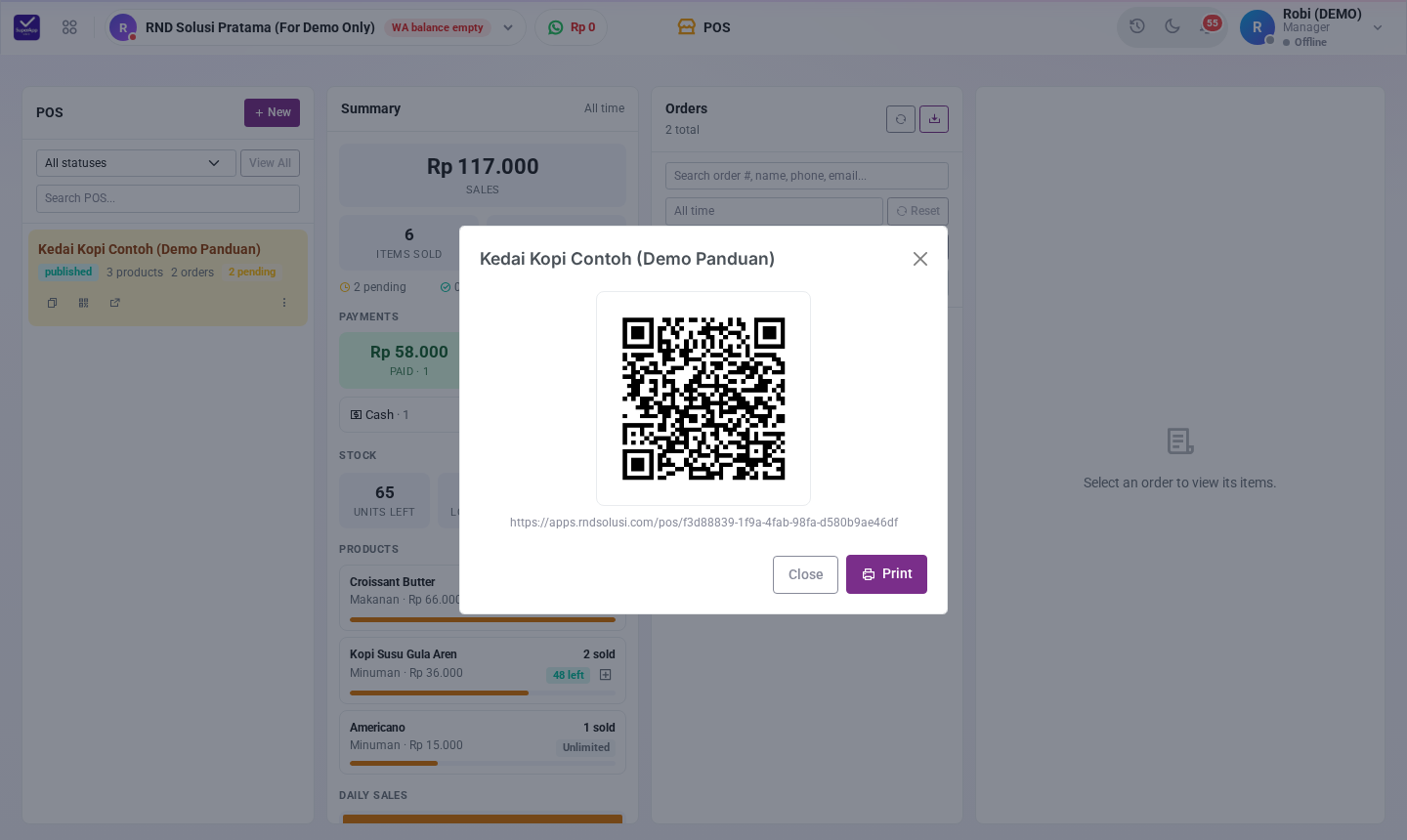This screenshot has height=840, width=1407.
Task: Click the 48 left stock badge
Action: [x=568, y=675]
